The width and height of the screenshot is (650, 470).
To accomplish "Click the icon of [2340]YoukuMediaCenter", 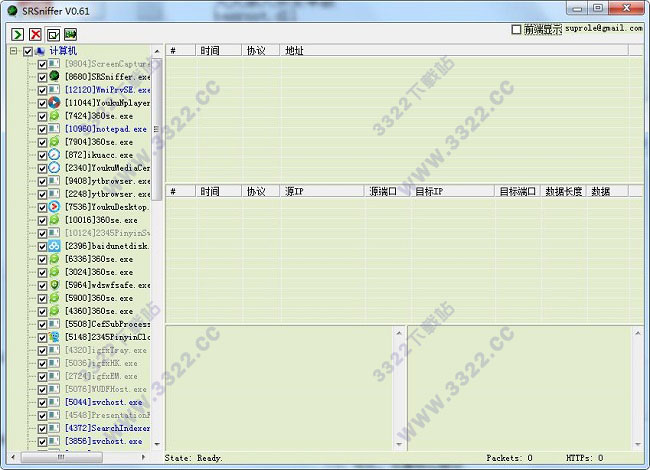I will coord(54,167).
